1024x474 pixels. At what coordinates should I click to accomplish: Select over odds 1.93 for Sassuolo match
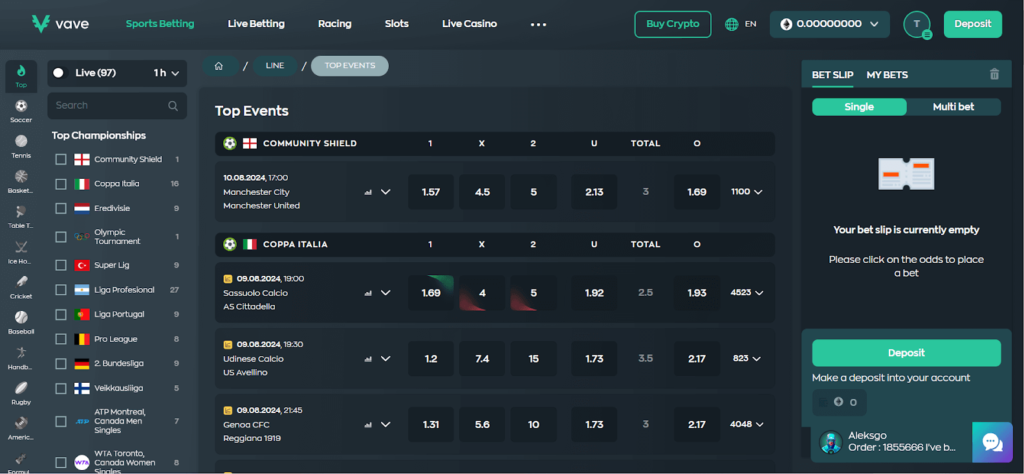coord(697,293)
